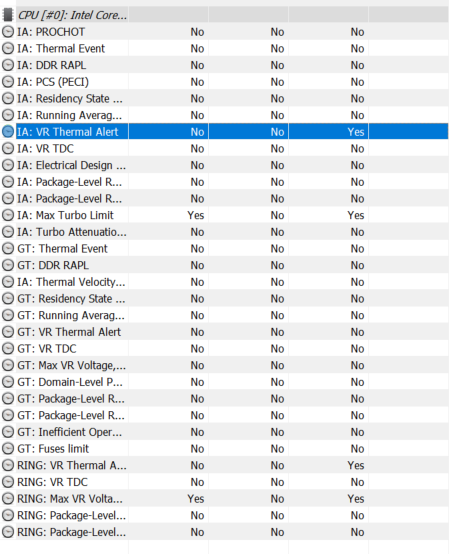Viewport: 449px width, 554px height.
Task: Select the 'IA: PCS (PECI)' row label
Action: click(x=53, y=82)
